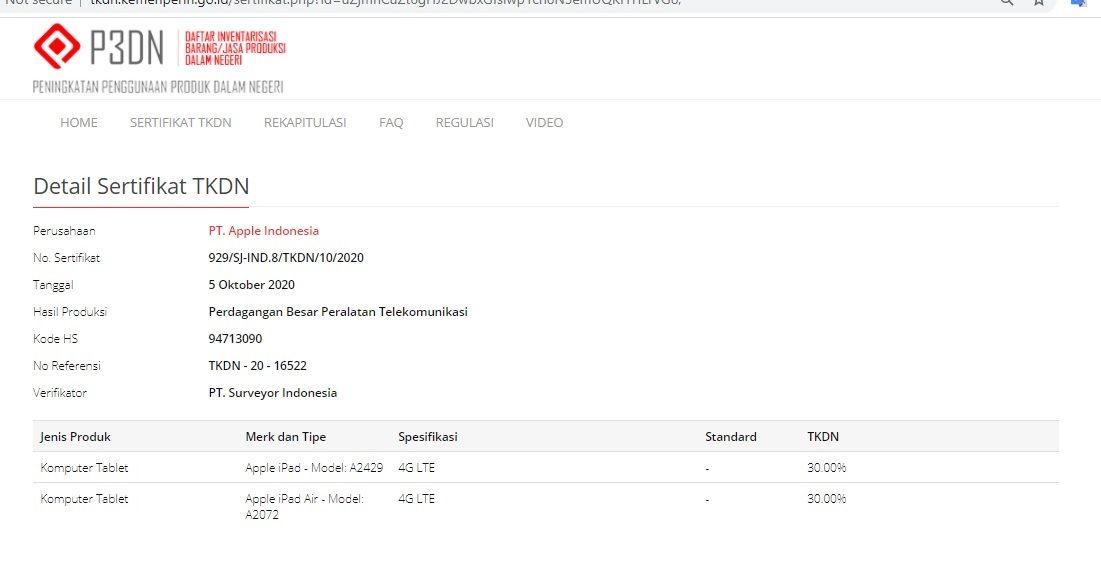Select the REGULASI nav item
This screenshot has height=561, width=1101.
tap(464, 123)
